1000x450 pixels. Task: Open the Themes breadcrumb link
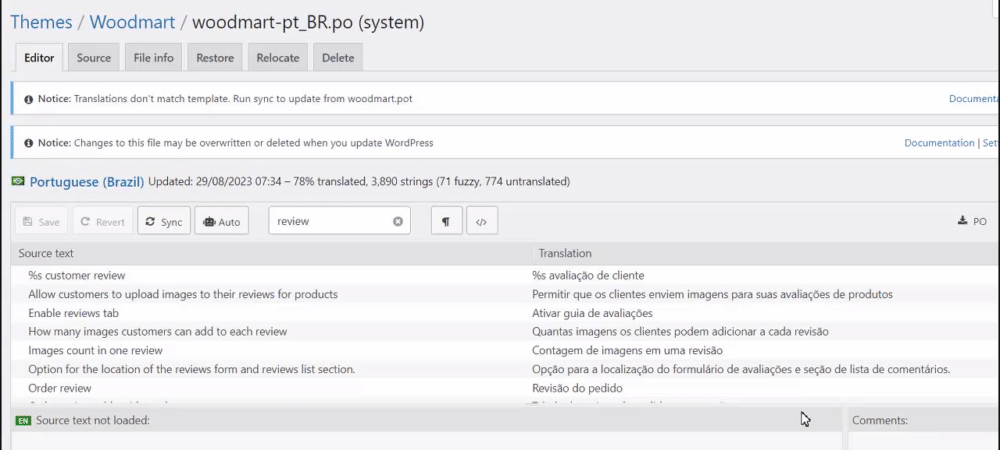point(41,22)
